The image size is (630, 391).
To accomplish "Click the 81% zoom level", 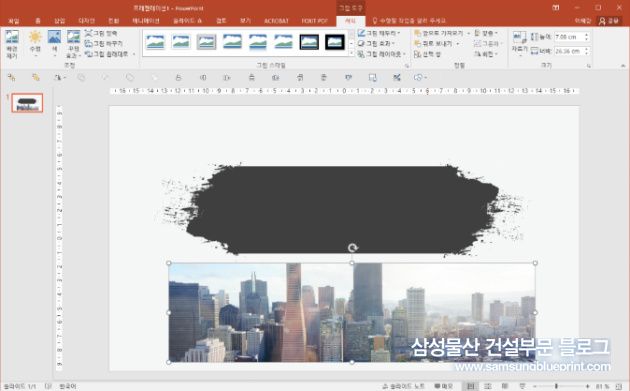I will click(602, 386).
